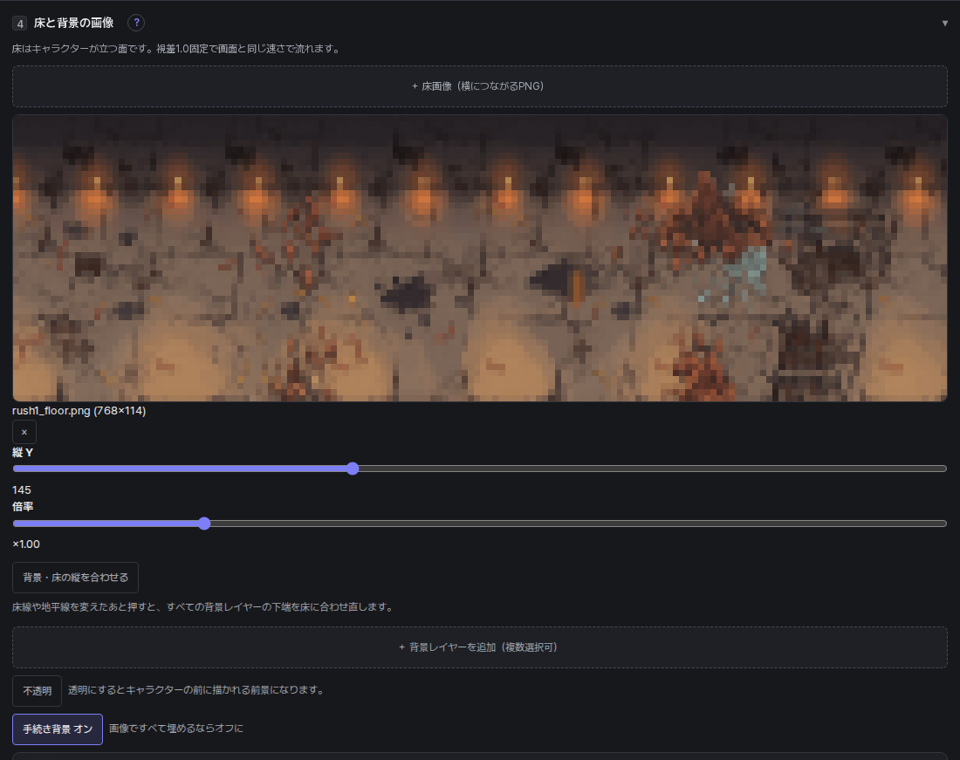Click the ×1.00 scale value text
The height and width of the screenshot is (760, 960).
point(26,544)
